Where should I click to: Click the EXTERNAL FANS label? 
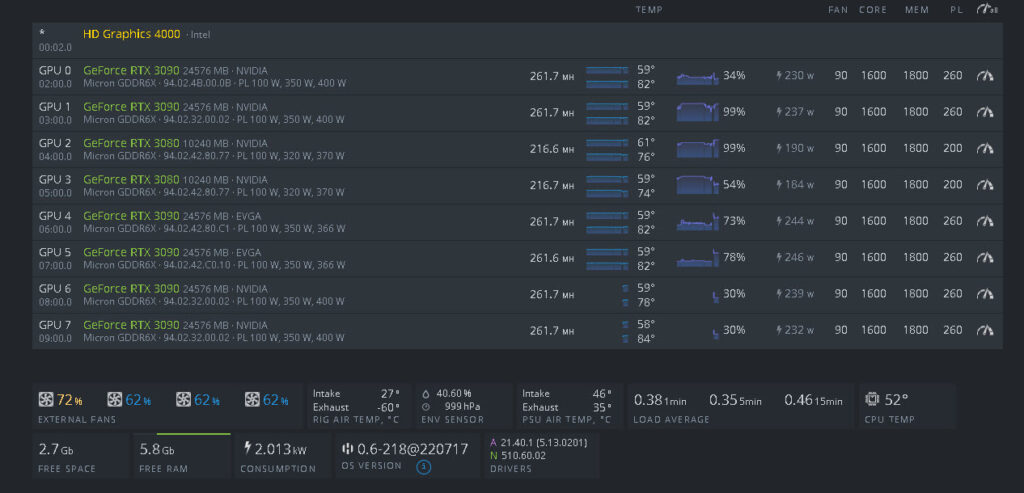point(77,419)
